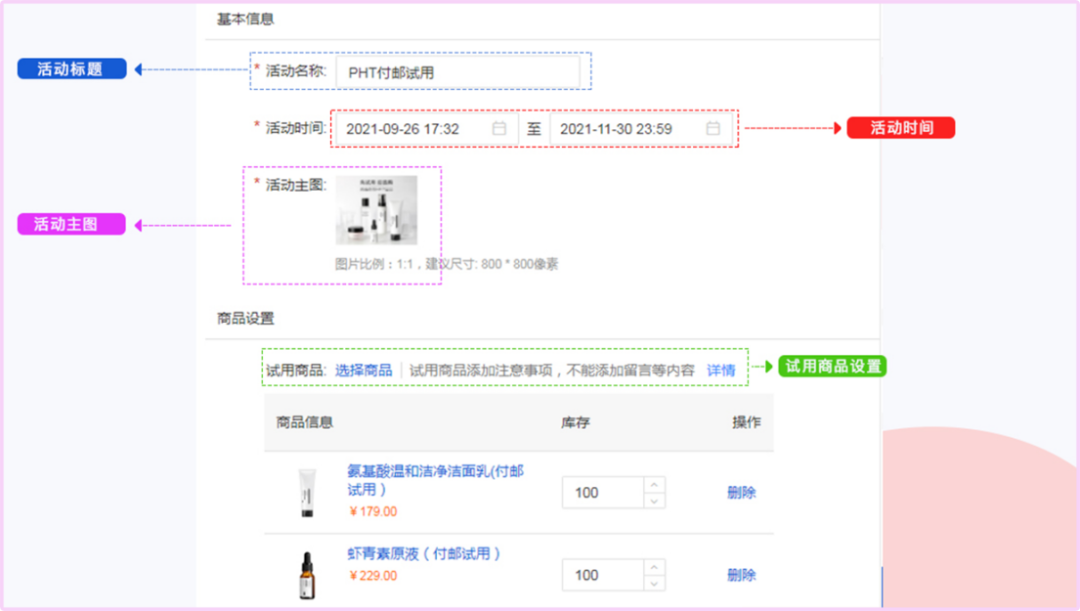The width and height of the screenshot is (1080, 611).
Task: Open calendar icon for start time 2021-09-26
Action: (x=499, y=128)
